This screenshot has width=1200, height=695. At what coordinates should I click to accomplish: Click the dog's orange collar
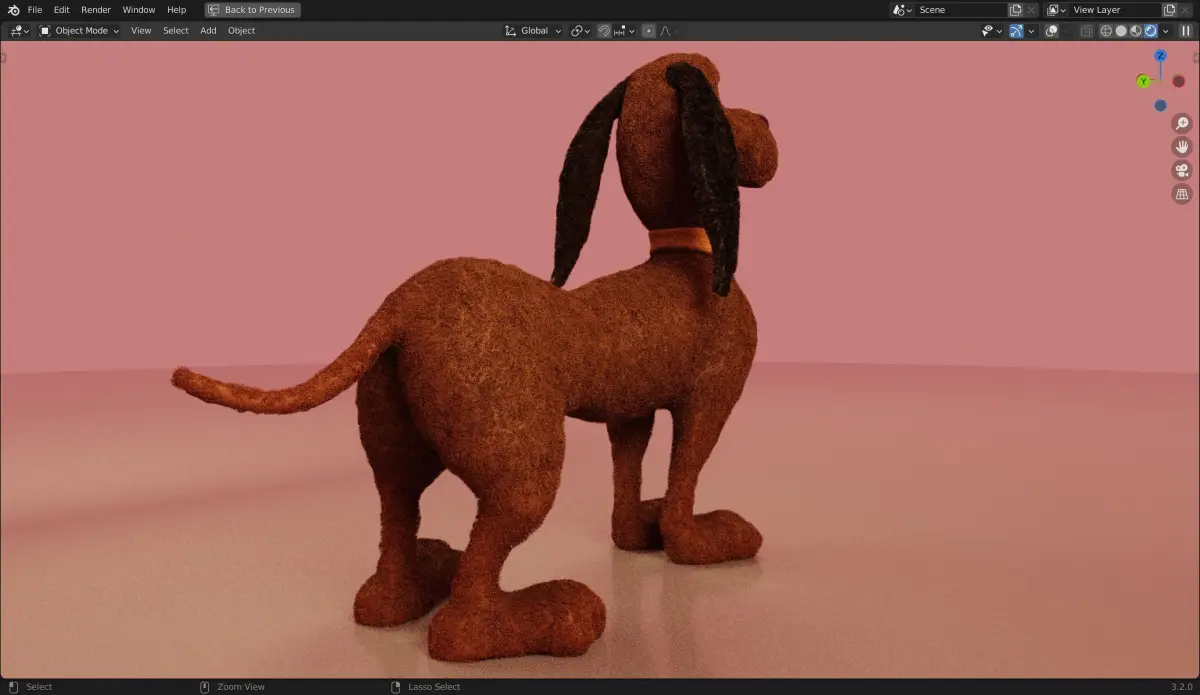[x=681, y=239]
